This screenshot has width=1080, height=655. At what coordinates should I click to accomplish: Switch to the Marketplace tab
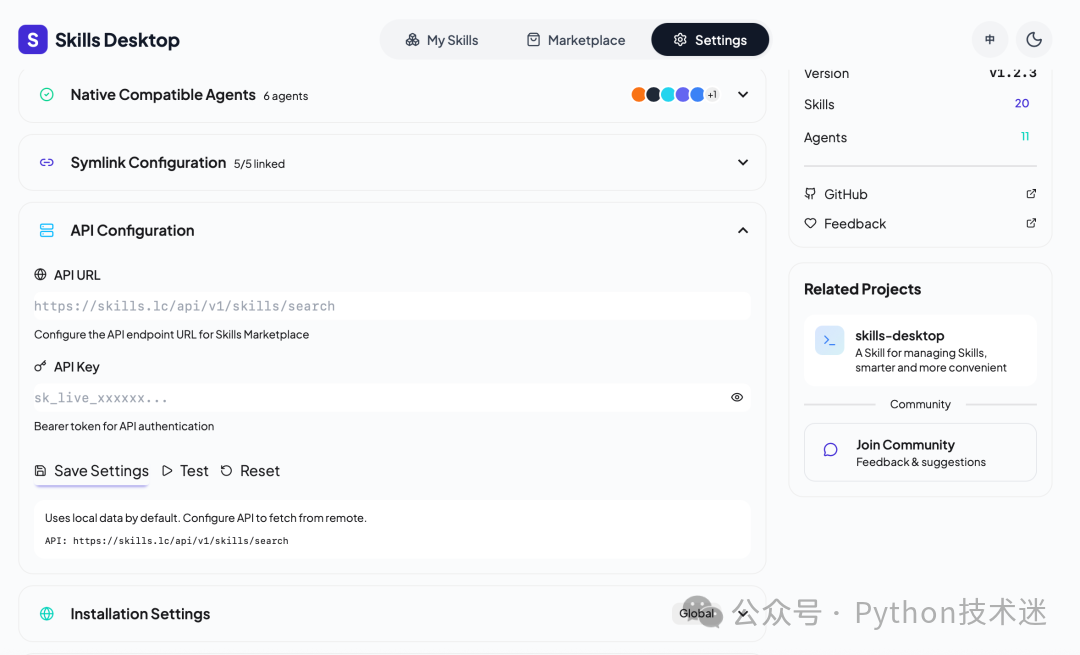click(576, 40)
